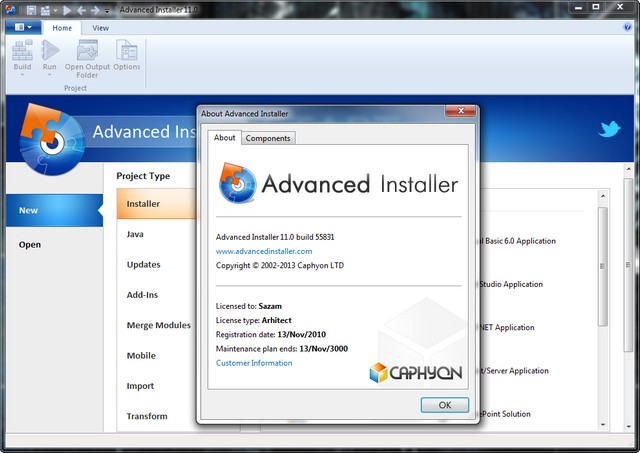This screenshot has width=640, height=453.
Task: Expand the Run dropdown arrow
Action: pos(49,75)
